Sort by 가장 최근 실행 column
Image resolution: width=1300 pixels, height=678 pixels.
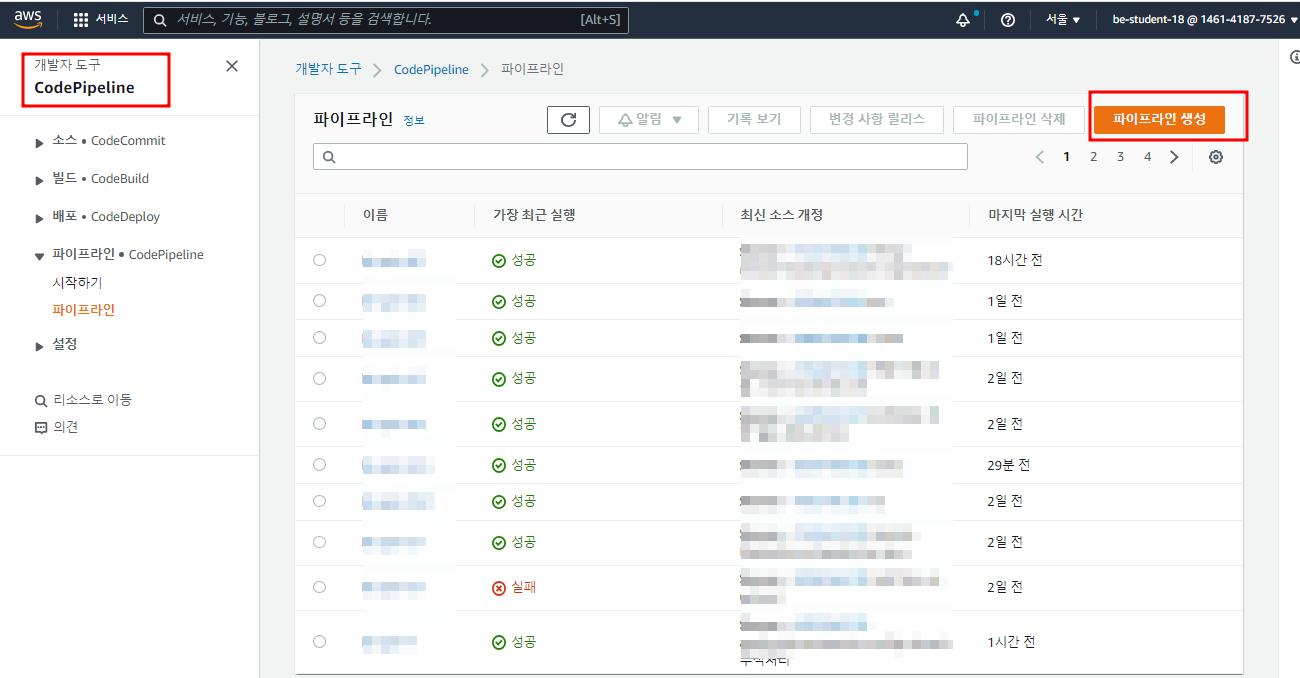point(534,215)
